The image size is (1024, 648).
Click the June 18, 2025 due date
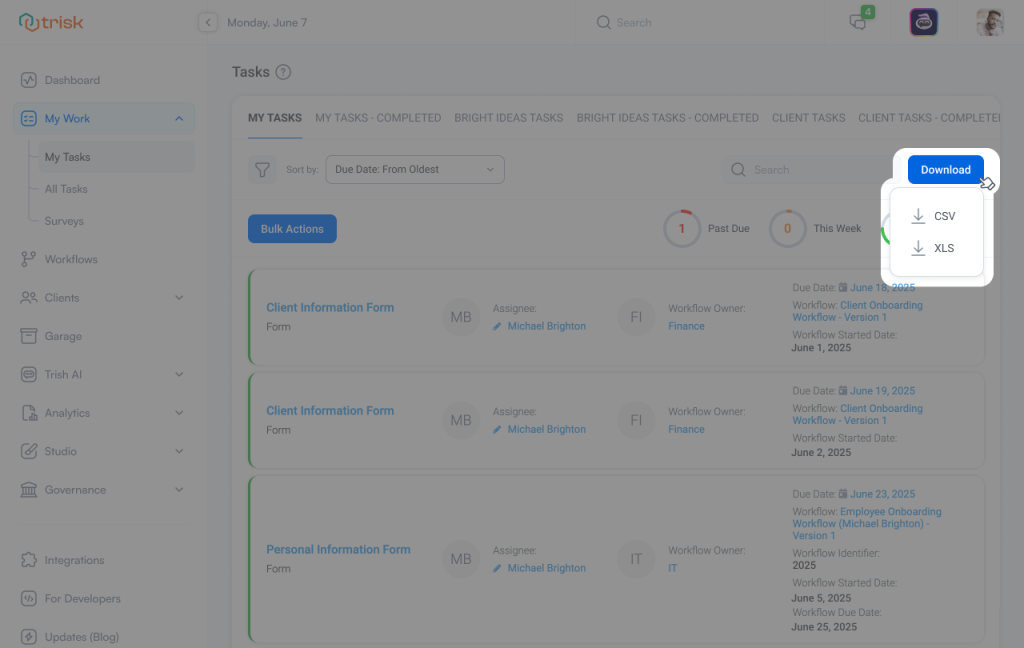pos(882,287)
